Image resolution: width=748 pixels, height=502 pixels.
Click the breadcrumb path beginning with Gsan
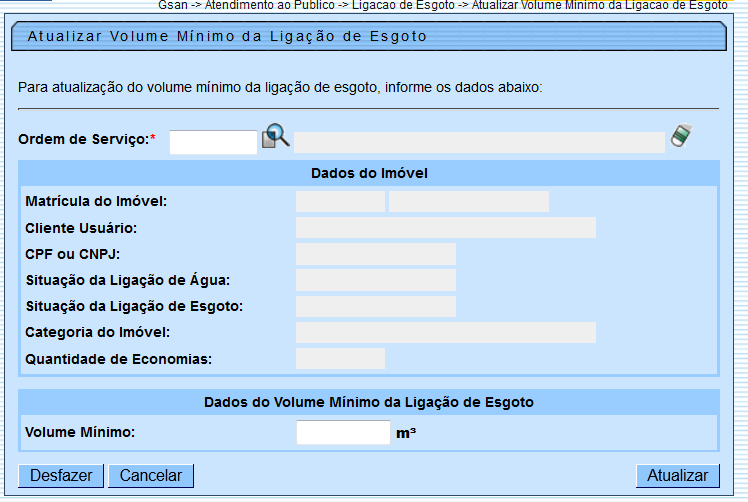click(x=443, y=5)
